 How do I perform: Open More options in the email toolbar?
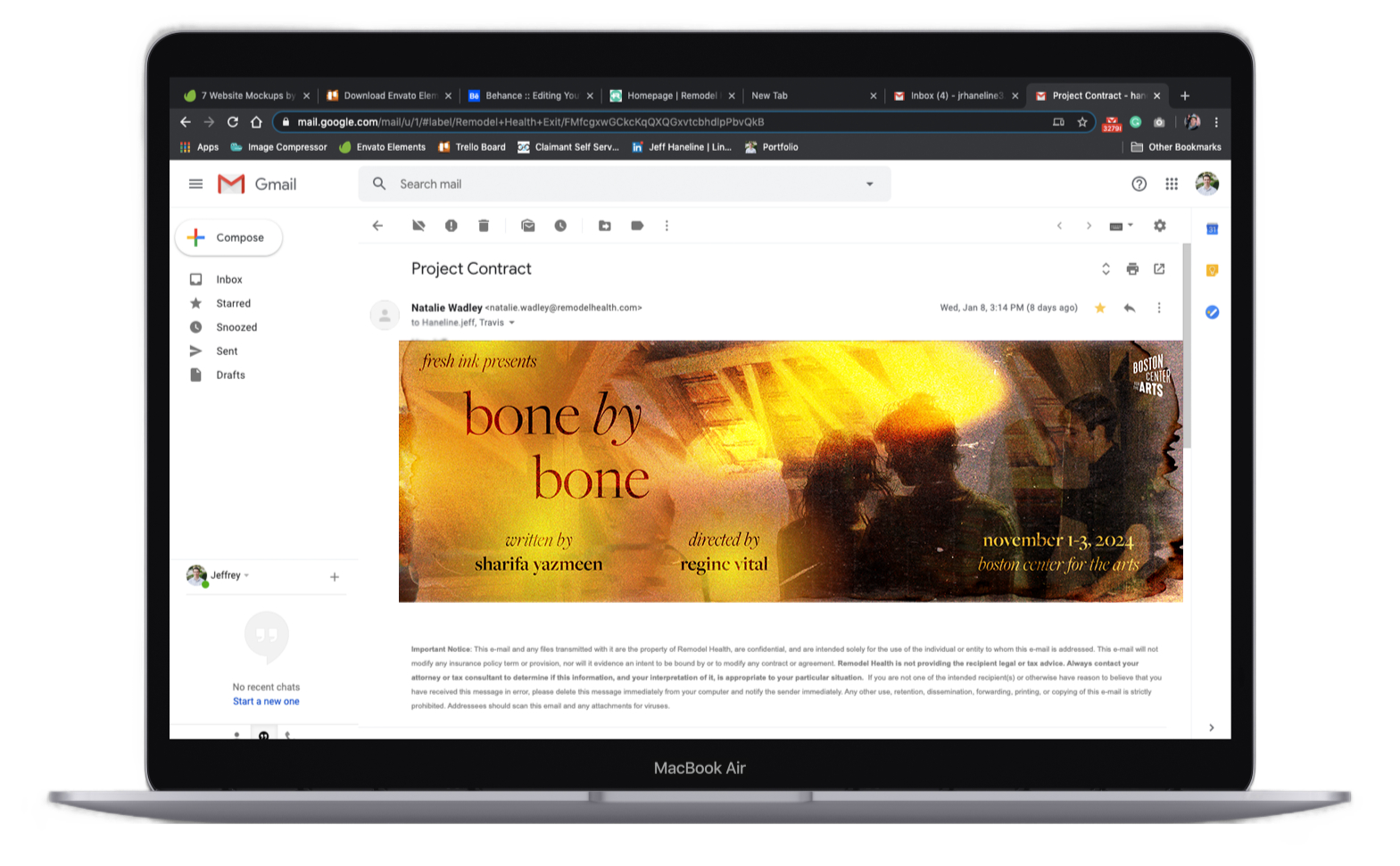point(667,226)
